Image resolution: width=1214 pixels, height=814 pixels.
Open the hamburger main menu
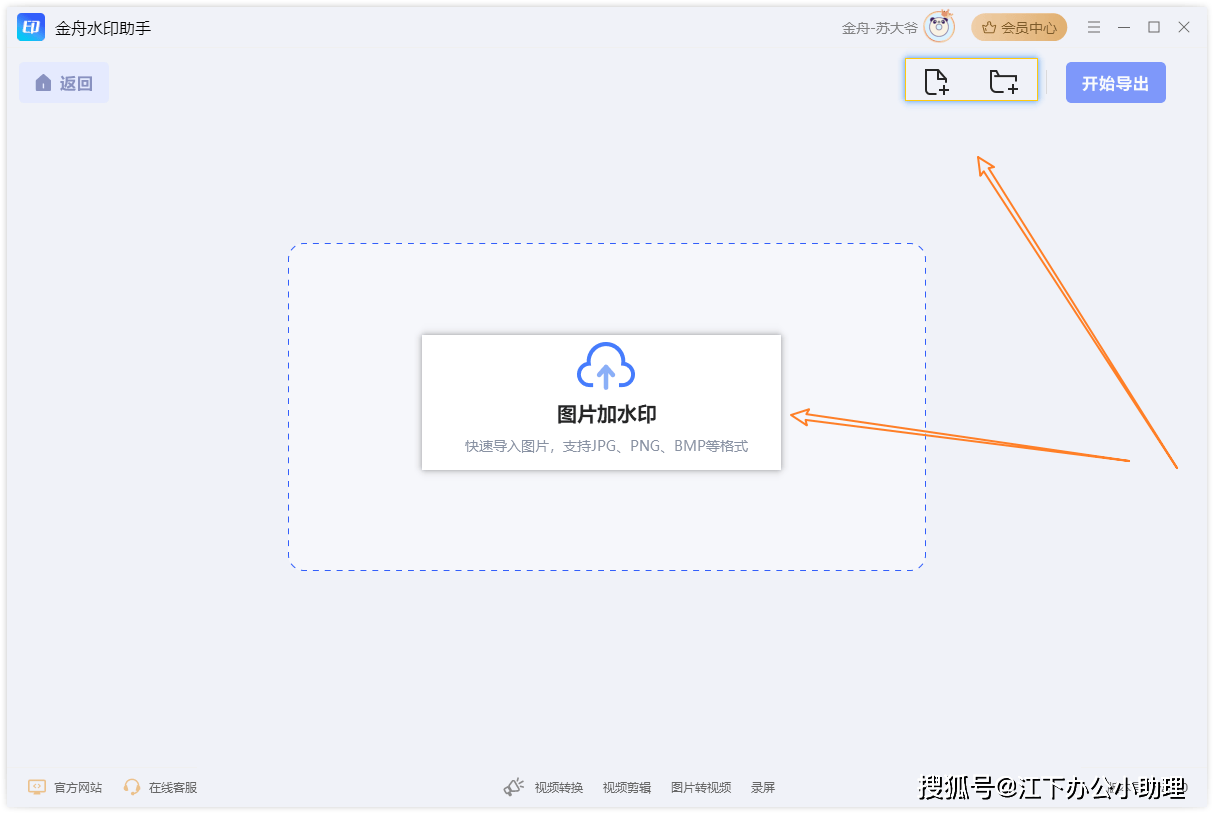click(1094, 28)
